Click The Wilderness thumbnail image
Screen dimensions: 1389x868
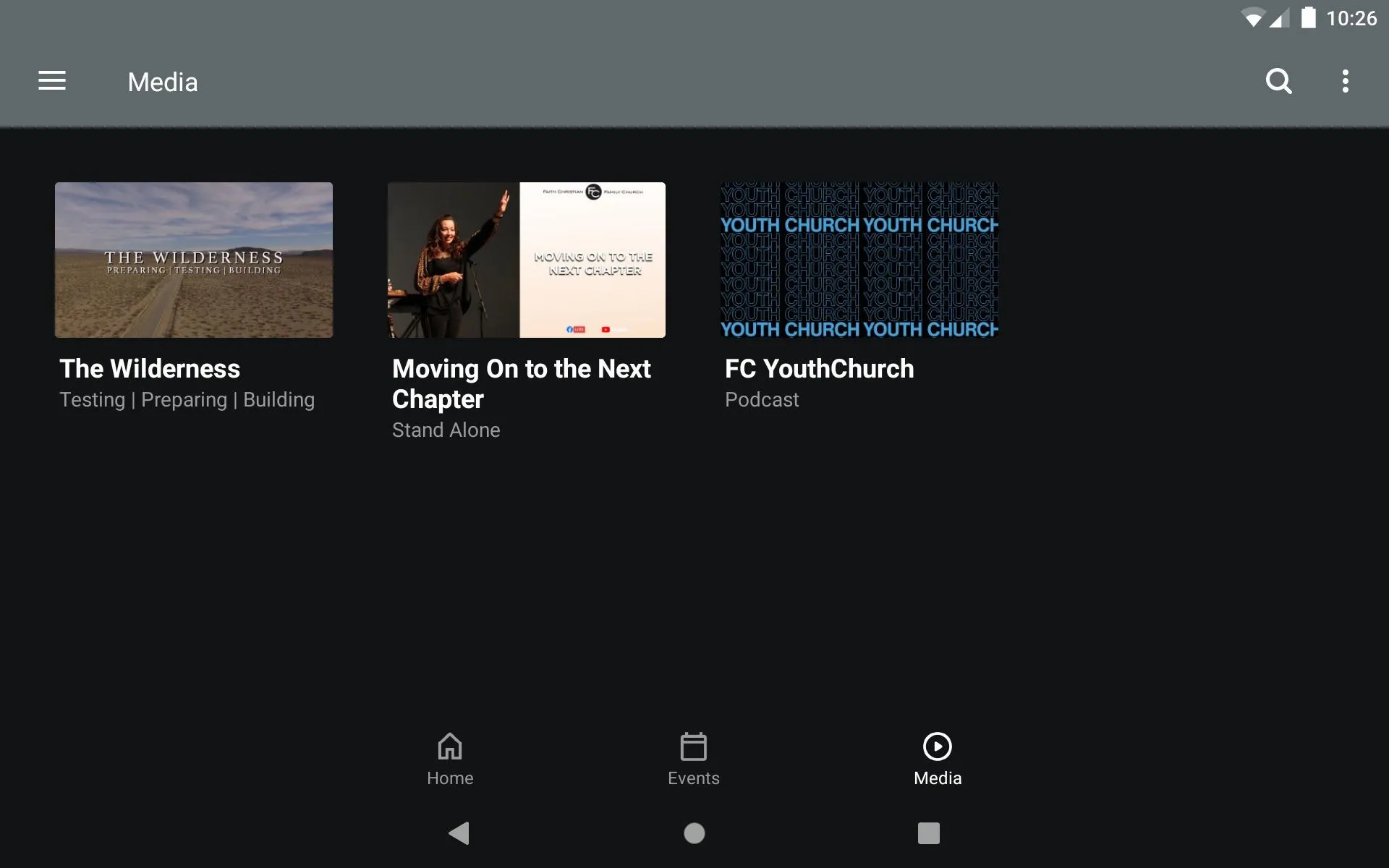193,259
